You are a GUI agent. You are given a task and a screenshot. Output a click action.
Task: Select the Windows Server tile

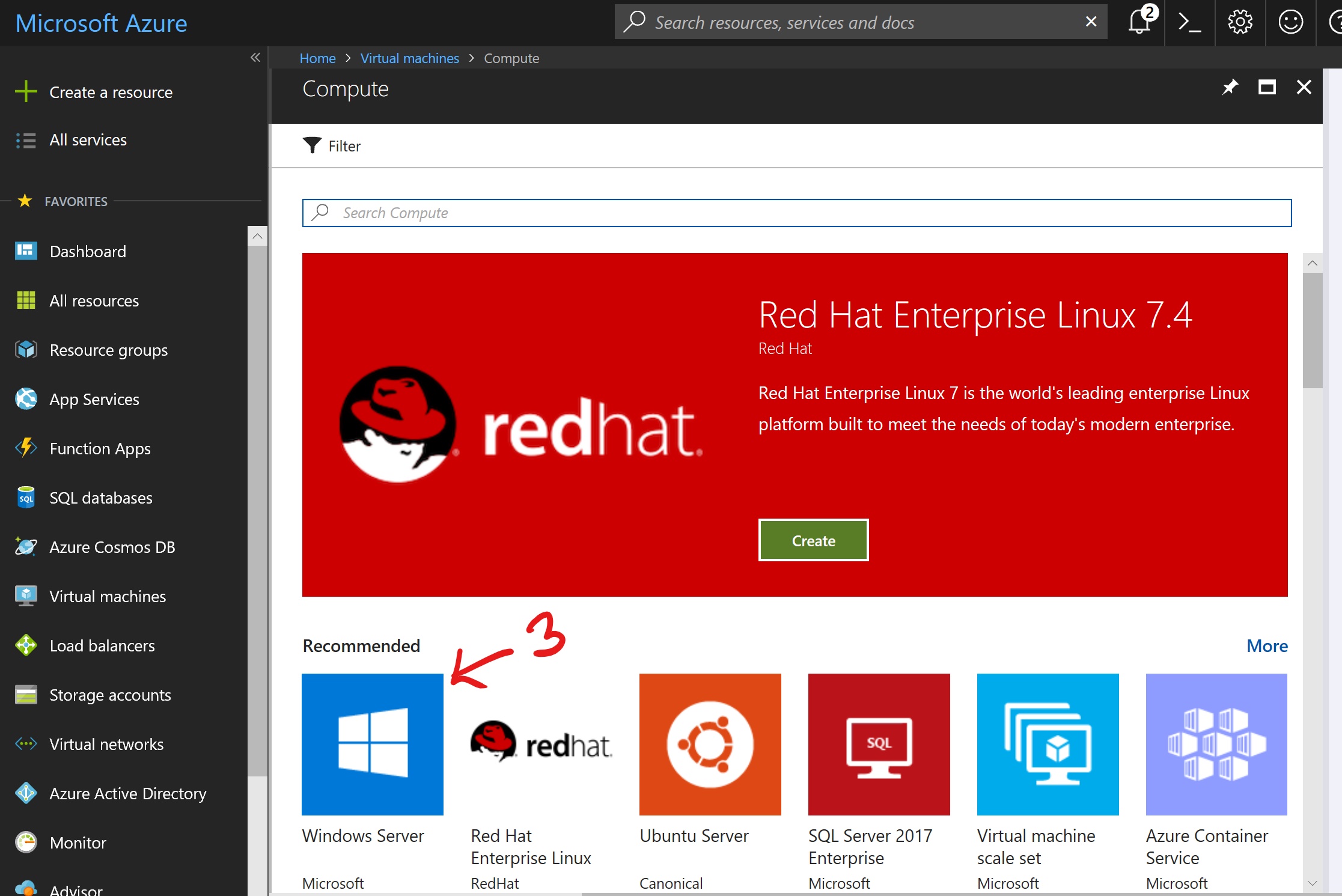tap(372, 744)
